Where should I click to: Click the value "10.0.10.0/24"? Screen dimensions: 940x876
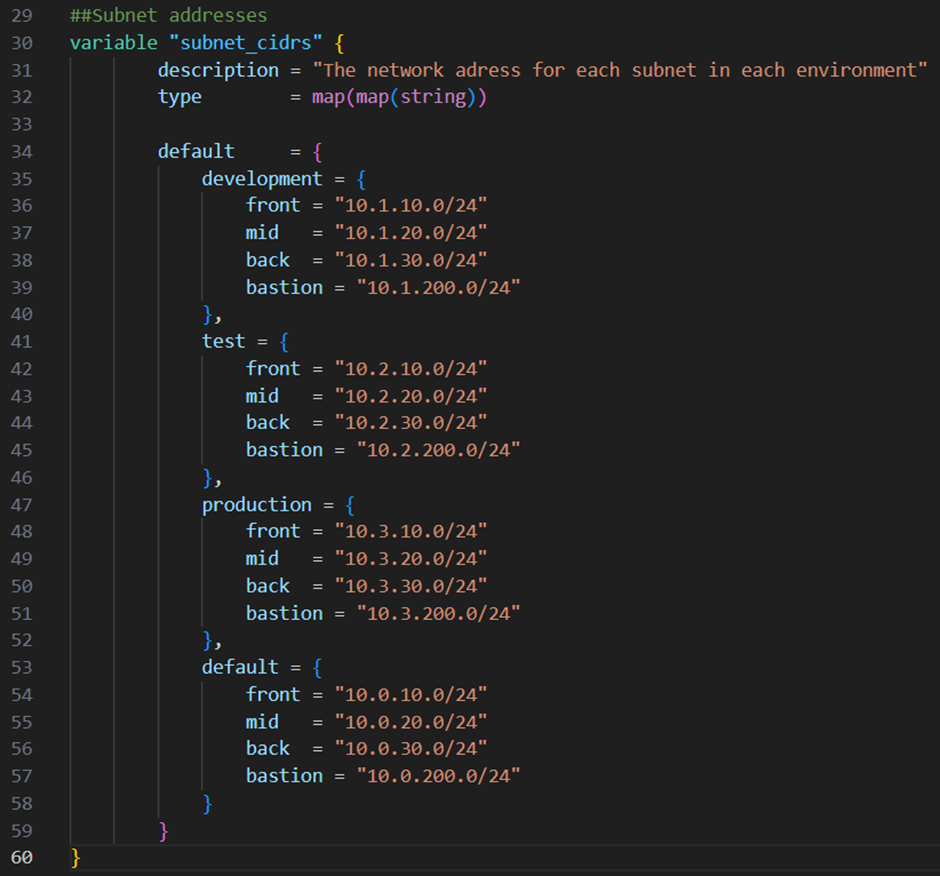411,694
